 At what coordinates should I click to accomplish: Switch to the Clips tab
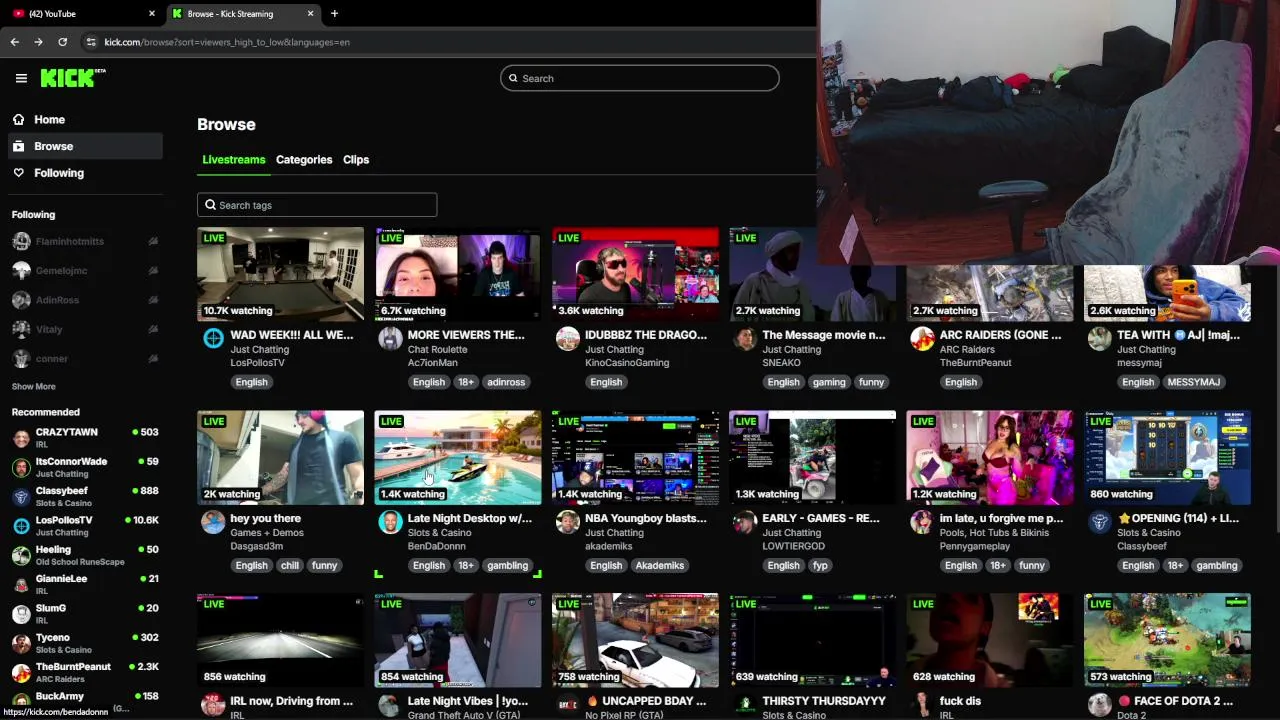(x=356, y=160)
